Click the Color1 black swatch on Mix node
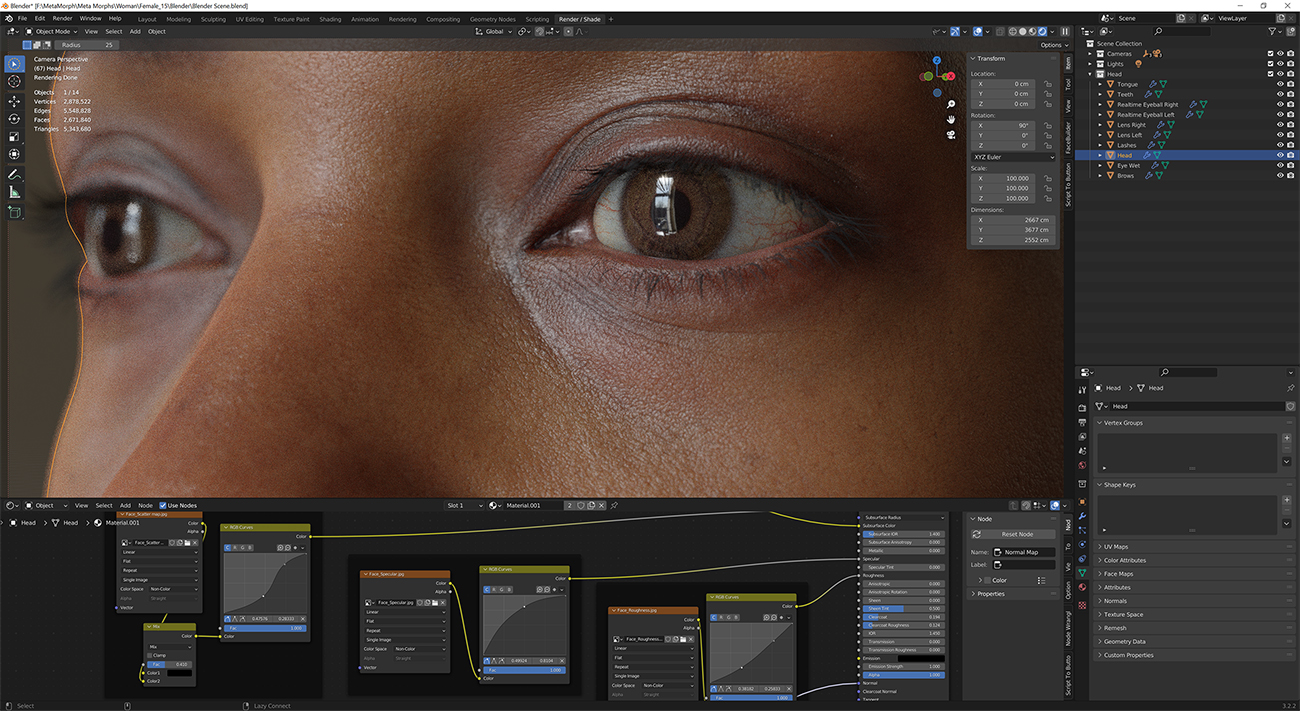This screenshot has width=1300, height=711. tap(178, 673)
